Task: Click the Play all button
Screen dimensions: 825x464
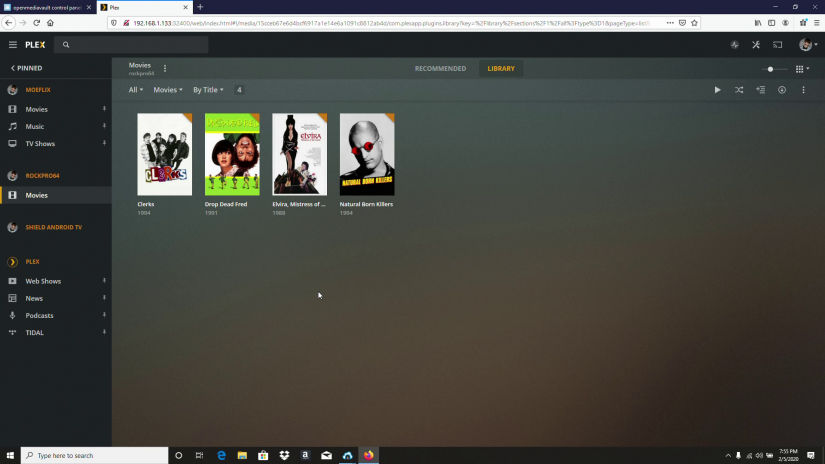Action: [x=717, y=90]
